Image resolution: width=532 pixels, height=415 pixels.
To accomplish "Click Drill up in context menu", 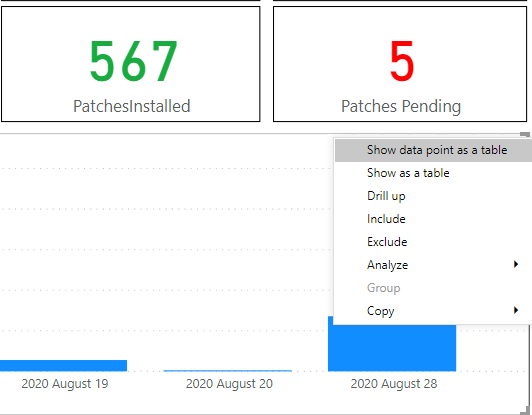I will 433,196.
